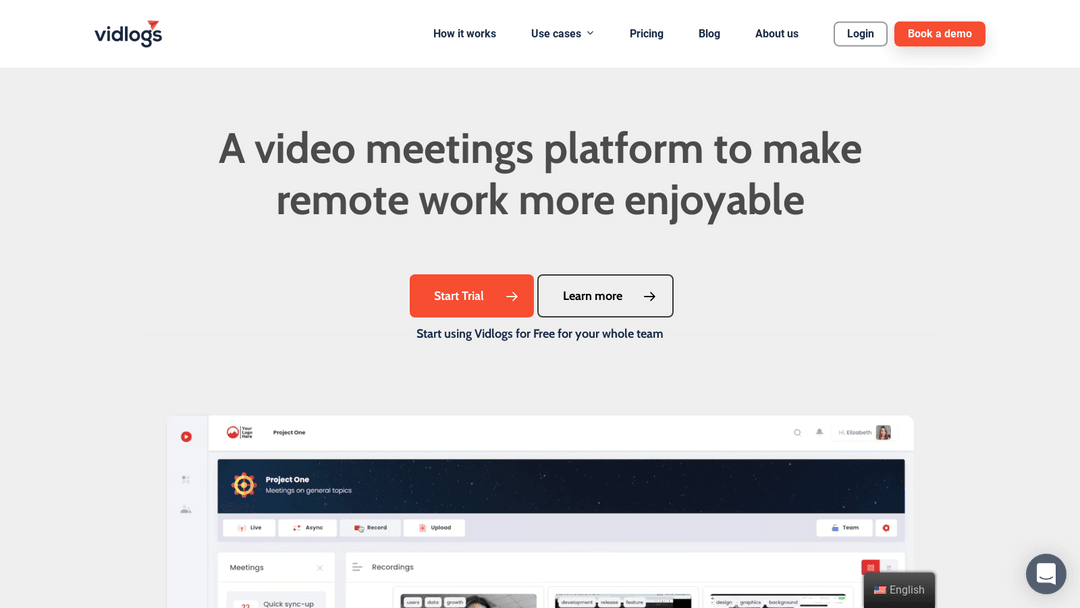Click the arrow icon inside Learn more
This screenshot has width=1080, height=608.
(x=650, y=296)
